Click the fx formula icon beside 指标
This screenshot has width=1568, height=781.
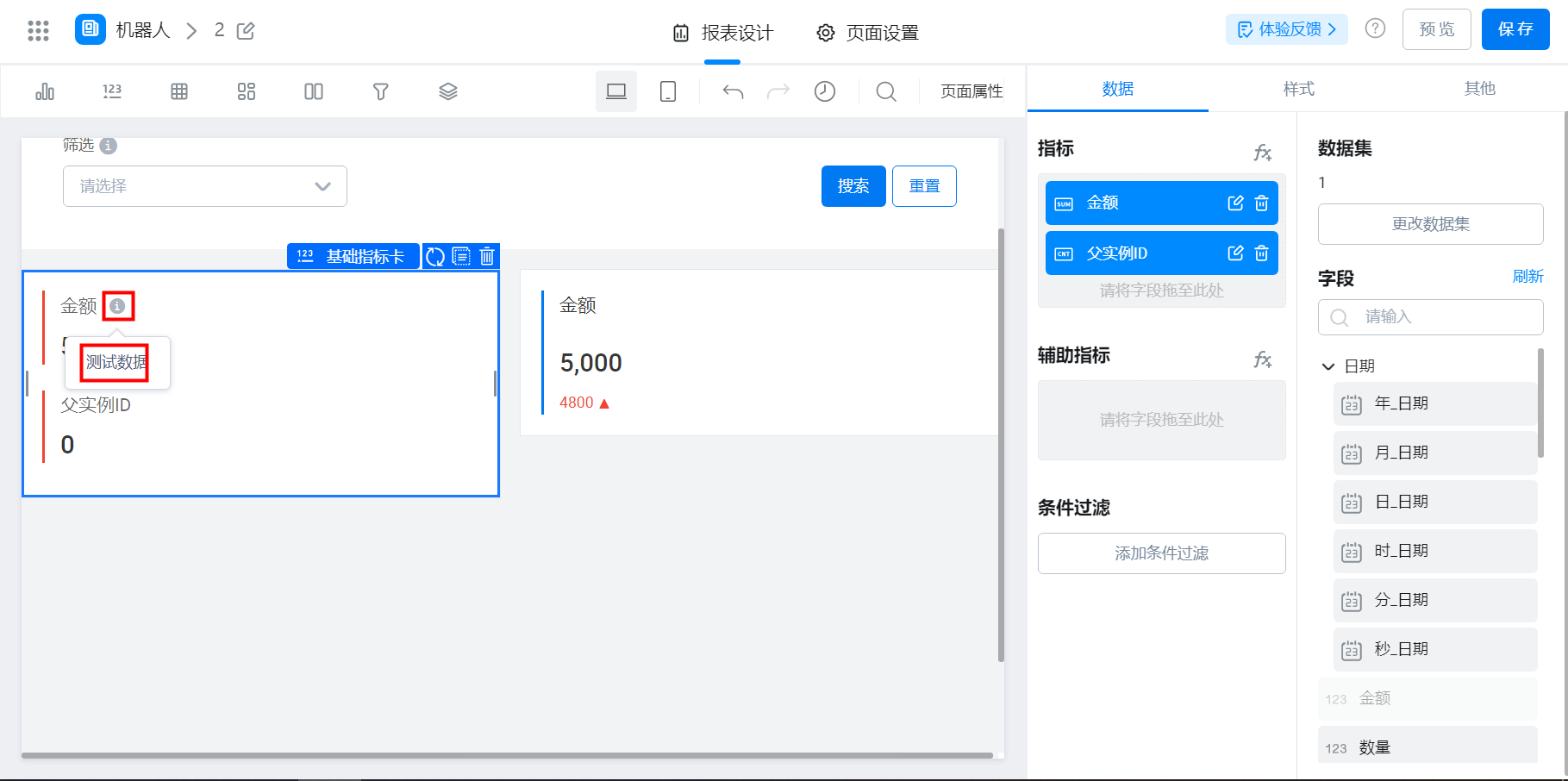[1263, 153]
